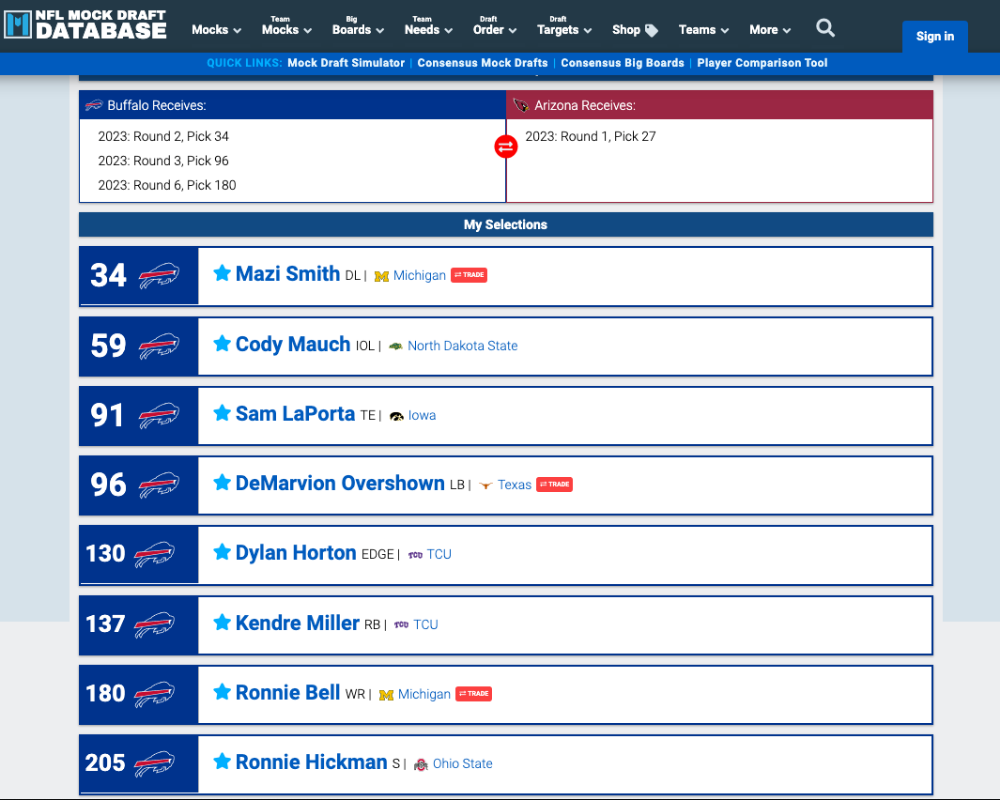Image resolution: width=1000 pixels, height=800 pixels.
Task: Click the Sign in button
Action: (935, 36)
